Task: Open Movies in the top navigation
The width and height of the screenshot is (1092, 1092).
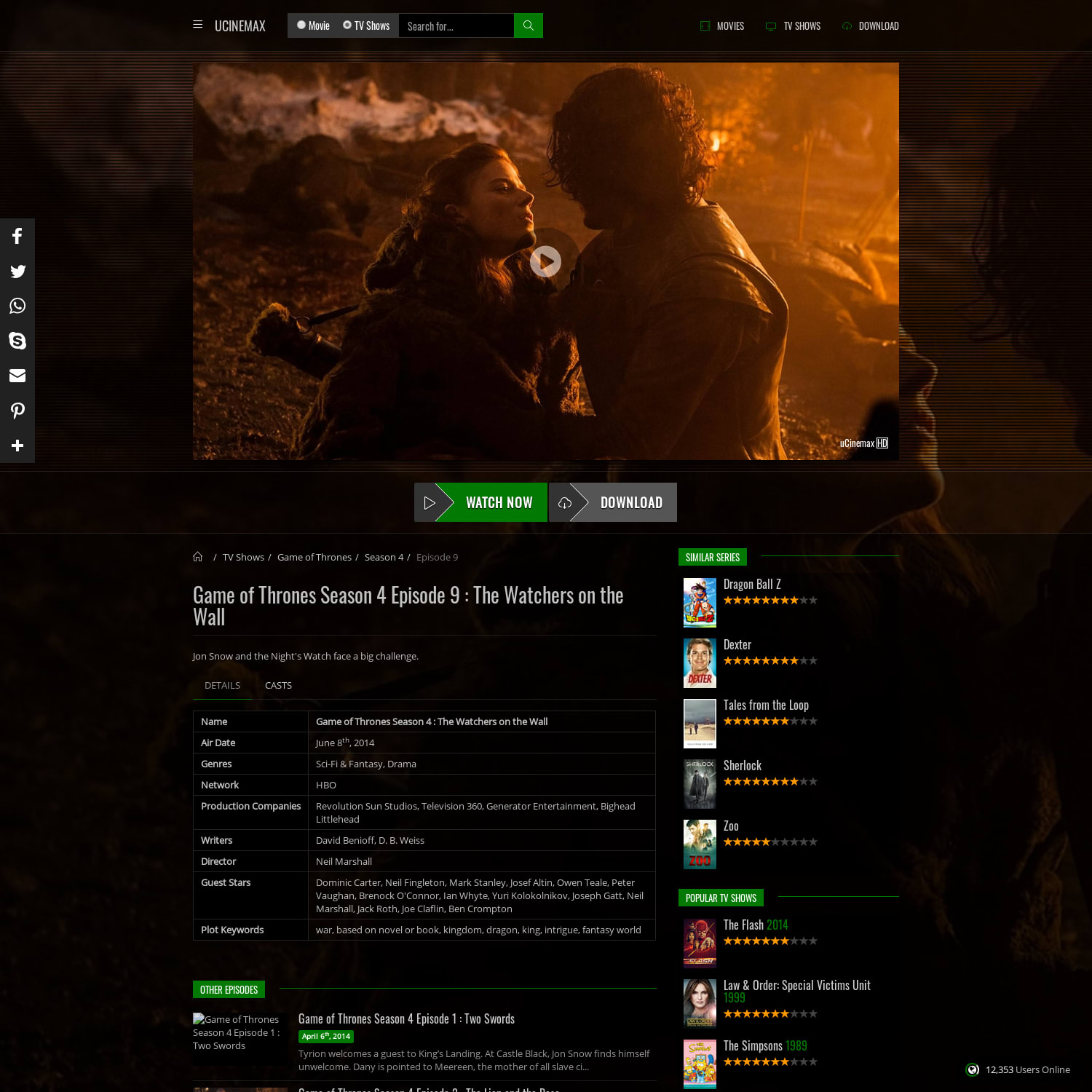Action: pos(722,25)
